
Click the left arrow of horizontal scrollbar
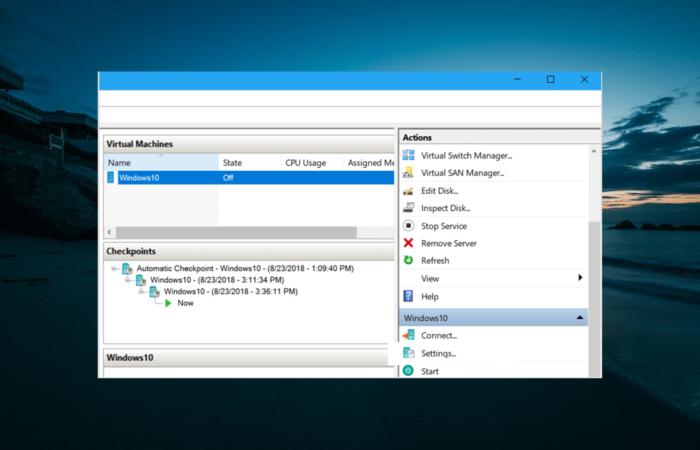(110, 232)
